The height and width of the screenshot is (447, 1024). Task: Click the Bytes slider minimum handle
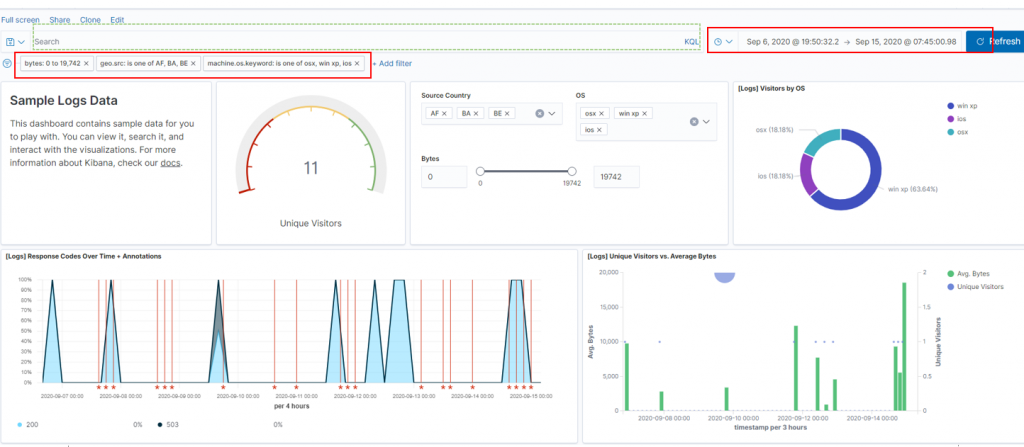480,171
